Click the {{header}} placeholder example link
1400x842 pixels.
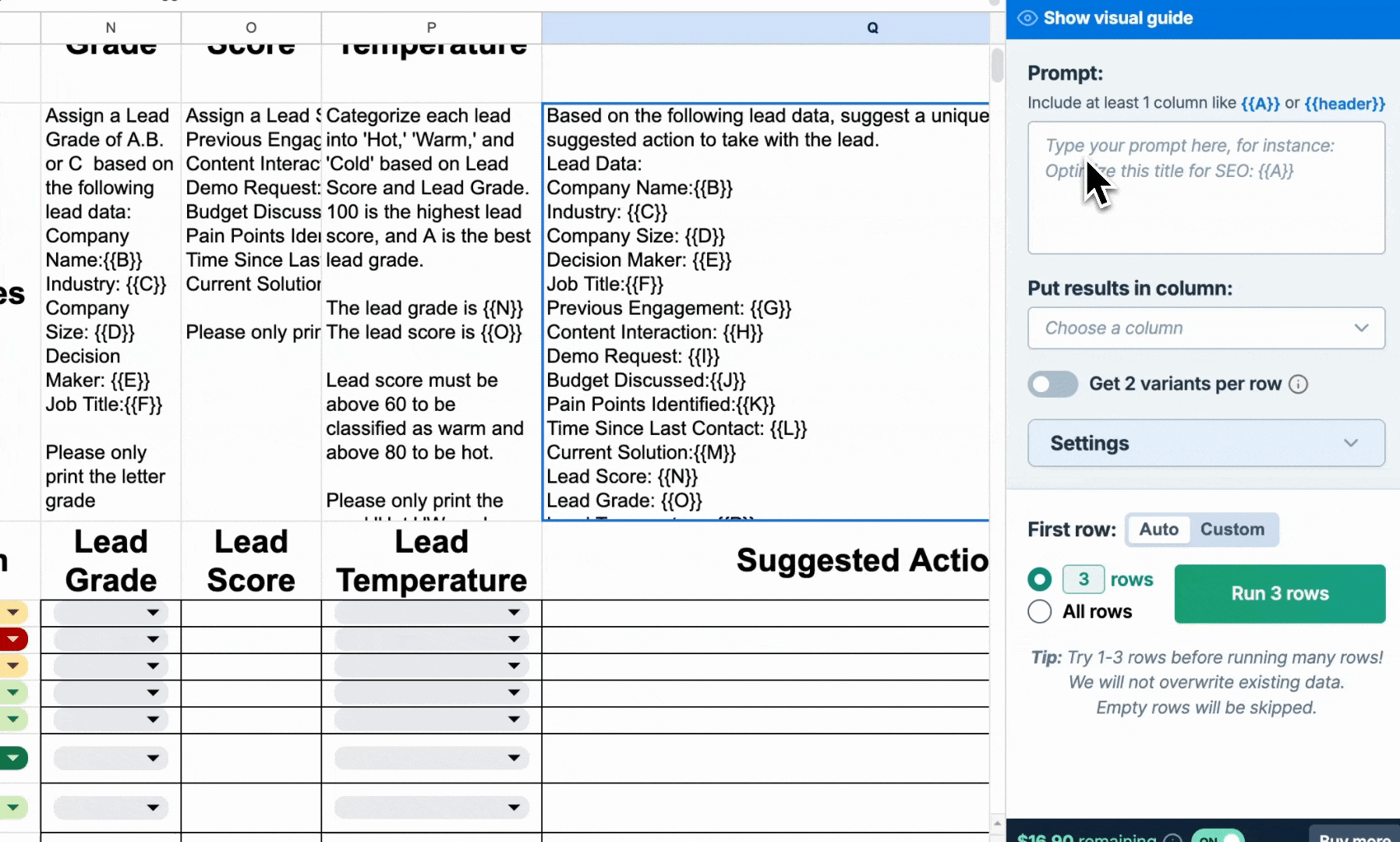[x=1345, y=104]
